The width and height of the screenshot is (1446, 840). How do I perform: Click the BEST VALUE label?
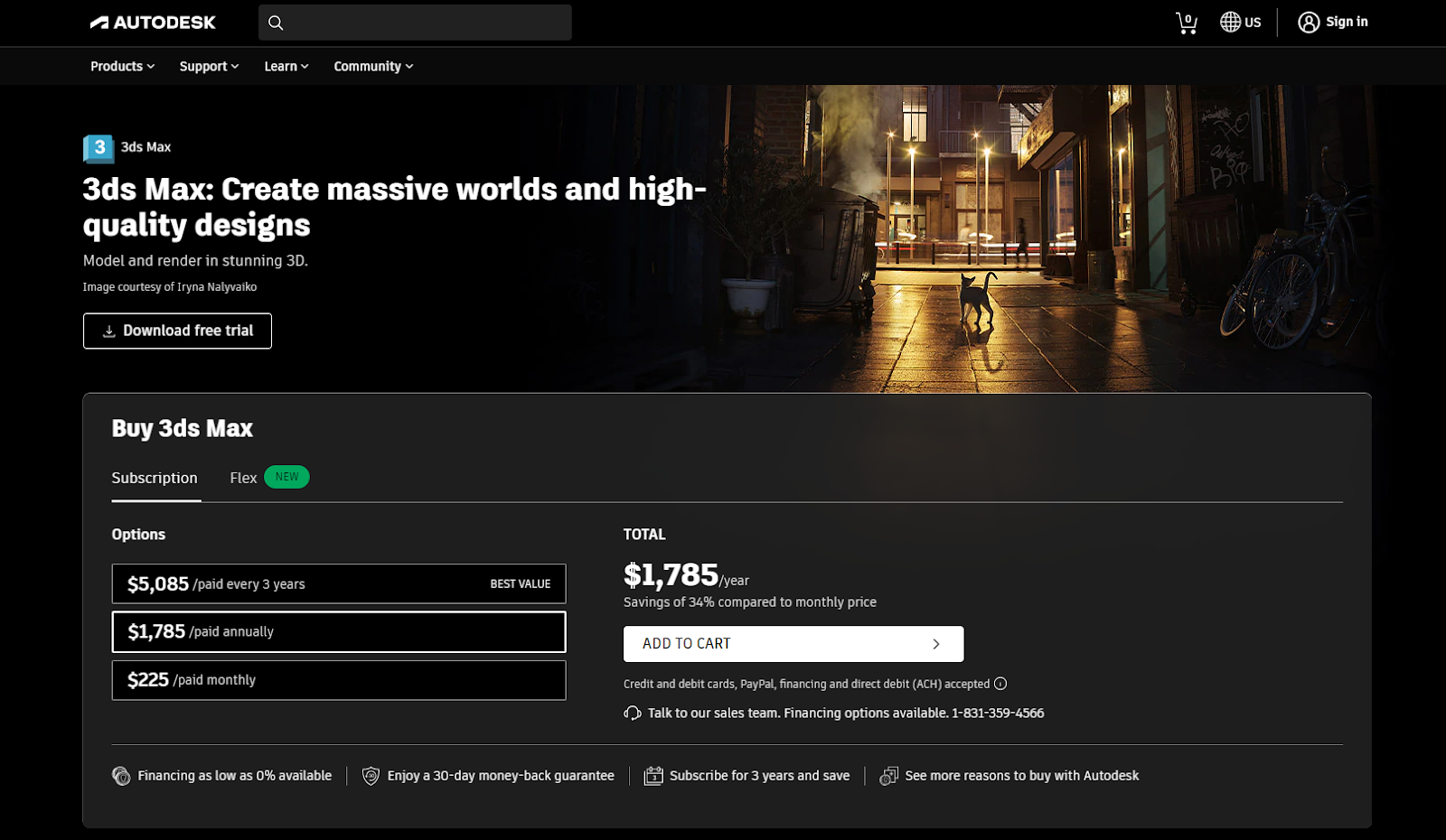pos(520,584)
